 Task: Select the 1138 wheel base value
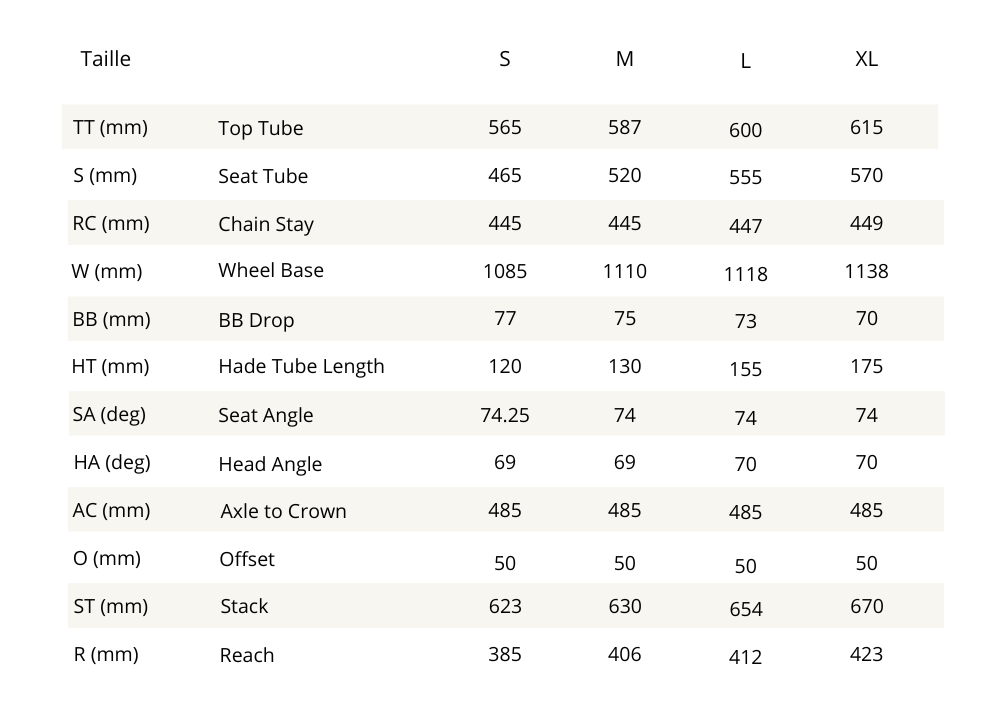[866, 271]
